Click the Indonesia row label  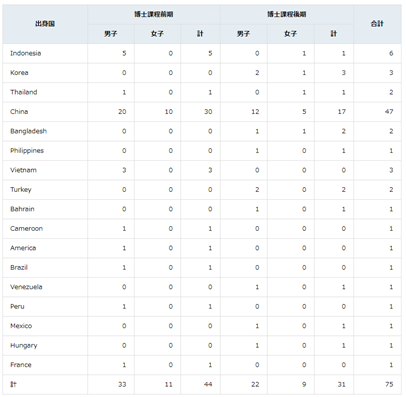click(x=26, y=53)
